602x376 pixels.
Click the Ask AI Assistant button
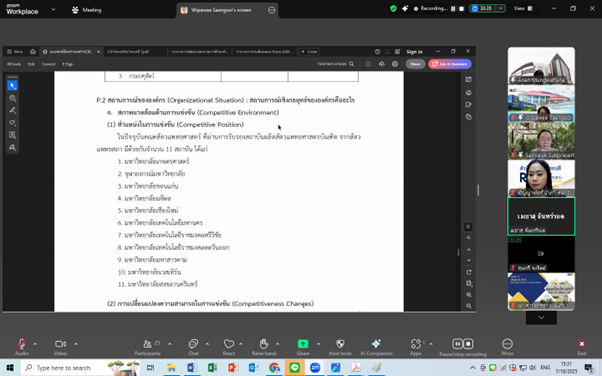(x=450, y=64)
